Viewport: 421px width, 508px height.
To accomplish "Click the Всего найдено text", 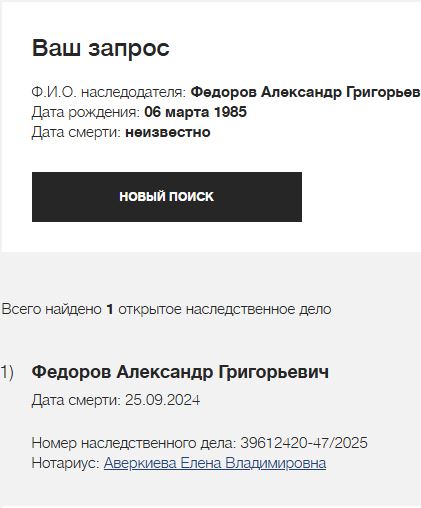I will coord(52,309).
